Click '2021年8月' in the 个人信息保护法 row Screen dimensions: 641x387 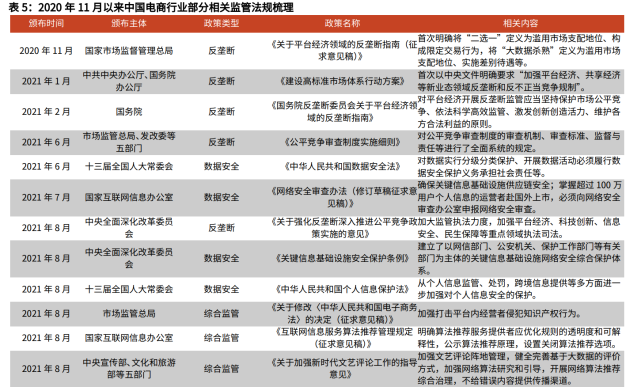(46, 289)
